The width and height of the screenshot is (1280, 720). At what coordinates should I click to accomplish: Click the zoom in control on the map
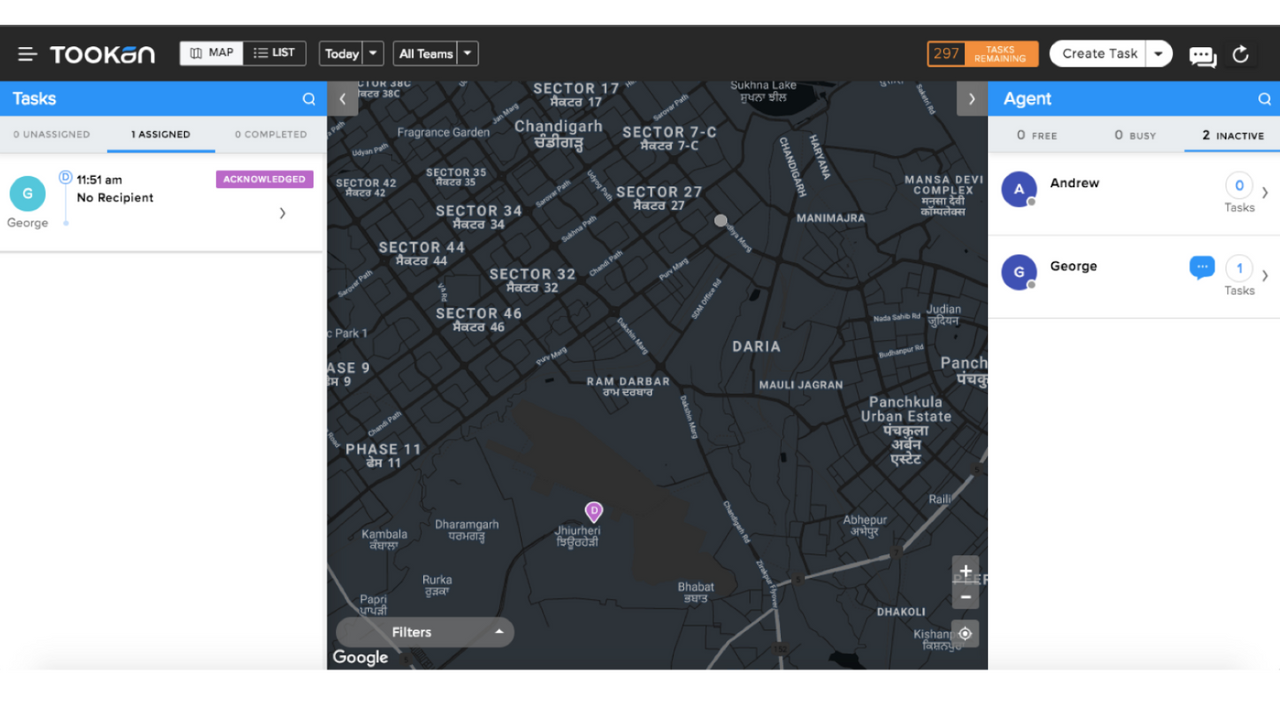[965, 570]
